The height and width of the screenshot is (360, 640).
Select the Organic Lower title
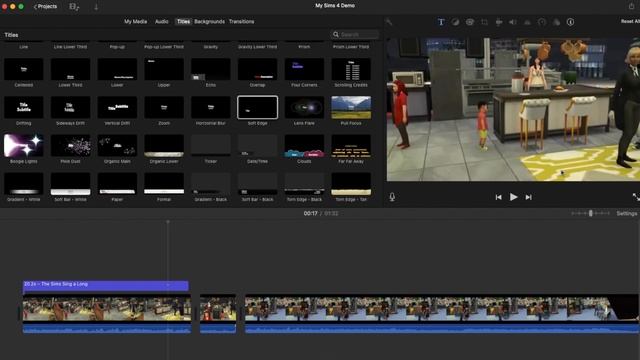click(164, 146)
